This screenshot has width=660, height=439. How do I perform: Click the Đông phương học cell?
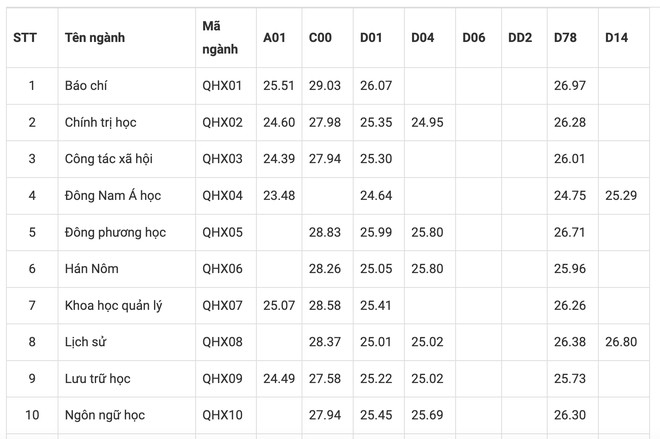click(x=112, y=232)
